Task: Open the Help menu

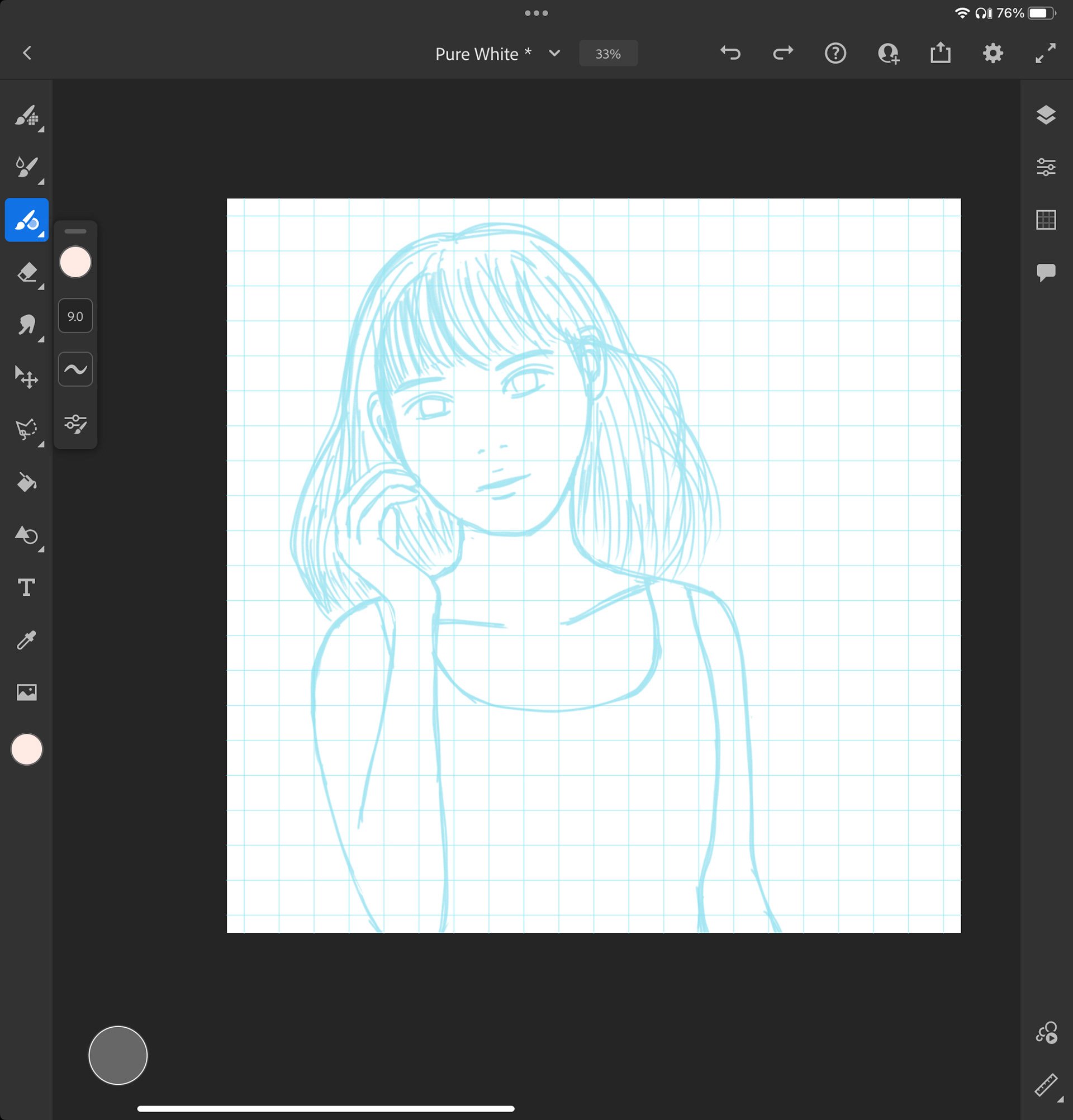Action: tap(835, 53)
